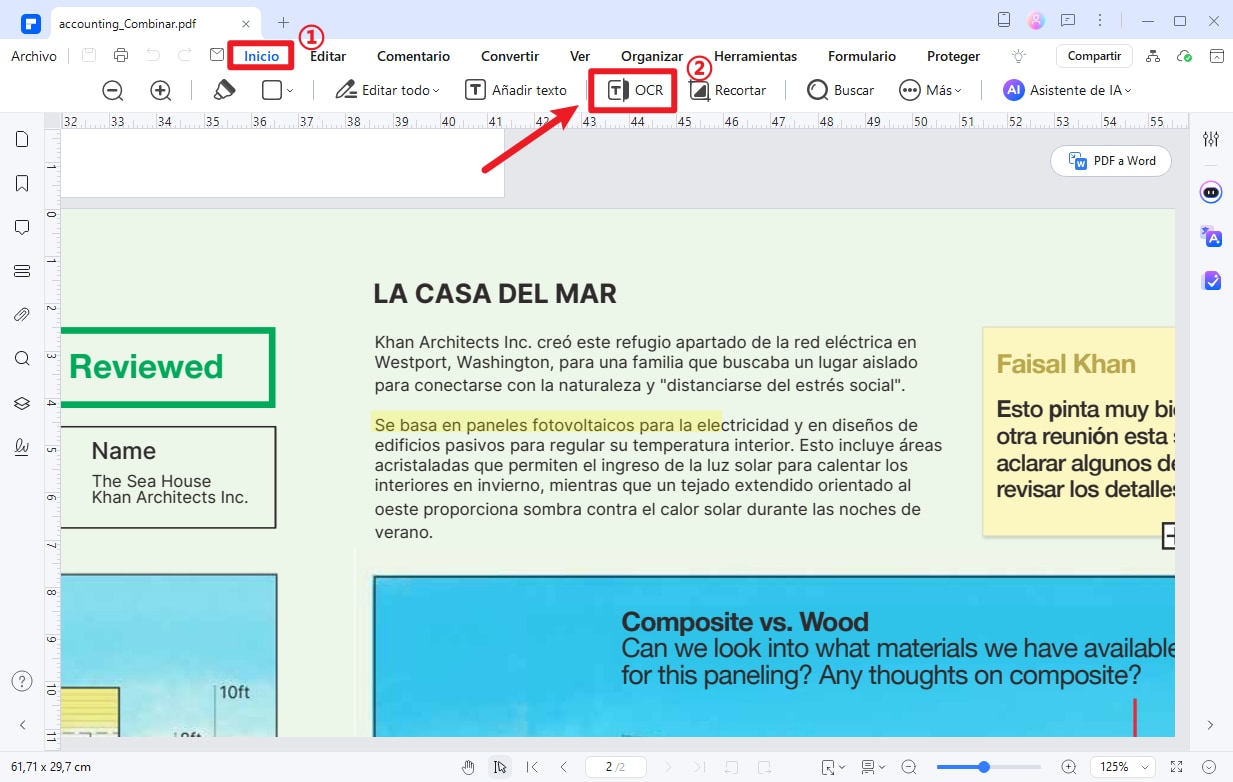Go to previous page
1233x782 pixels.
click(x=564, y=767)
